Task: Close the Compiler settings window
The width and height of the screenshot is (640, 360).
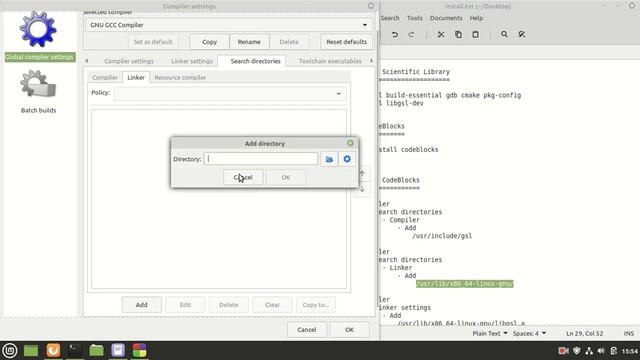Action: point(371,6)
